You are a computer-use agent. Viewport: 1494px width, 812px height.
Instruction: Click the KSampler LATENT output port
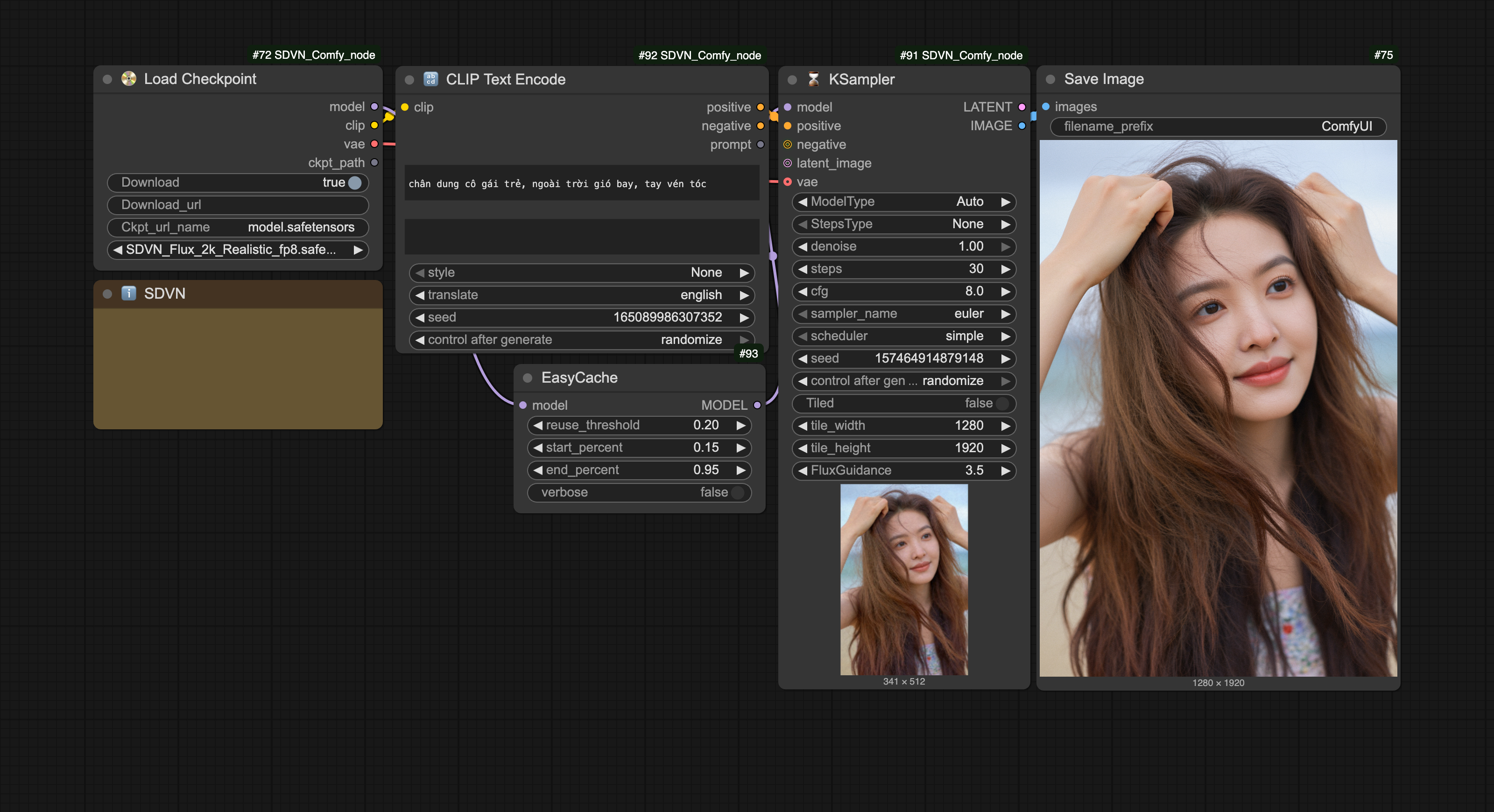pos(1022,107)
